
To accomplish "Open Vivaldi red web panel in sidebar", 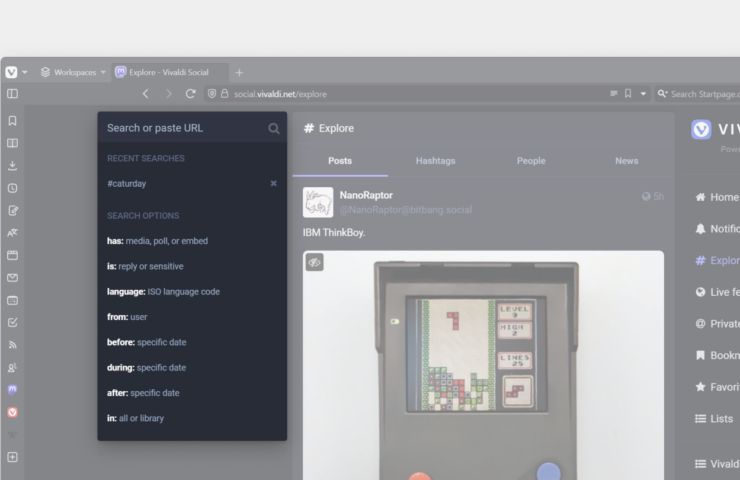I will click(x=13, y=412).
